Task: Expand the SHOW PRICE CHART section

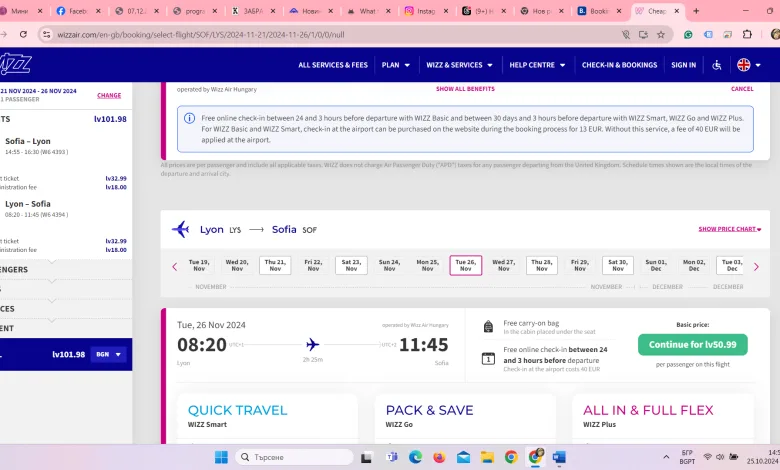Action: 730,229
